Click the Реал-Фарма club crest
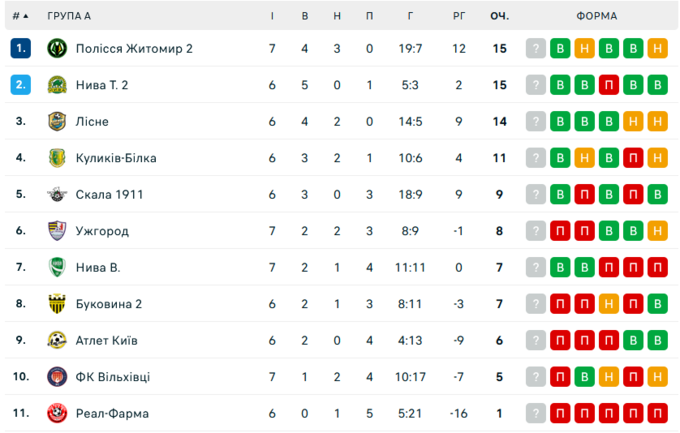680x433 pixels. 56,413
